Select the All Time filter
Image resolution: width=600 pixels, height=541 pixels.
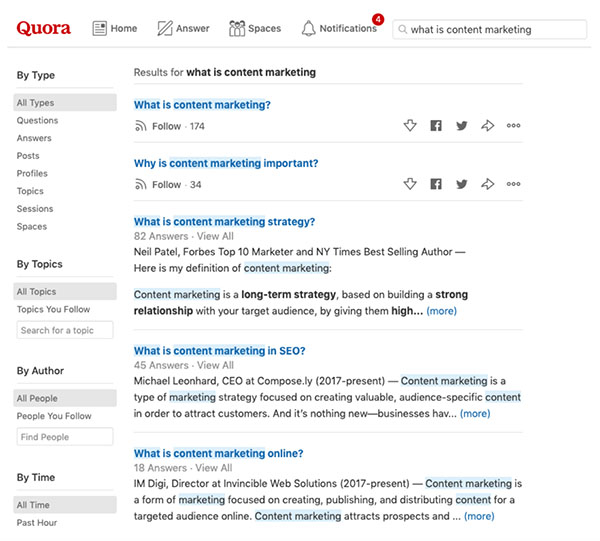65,505
